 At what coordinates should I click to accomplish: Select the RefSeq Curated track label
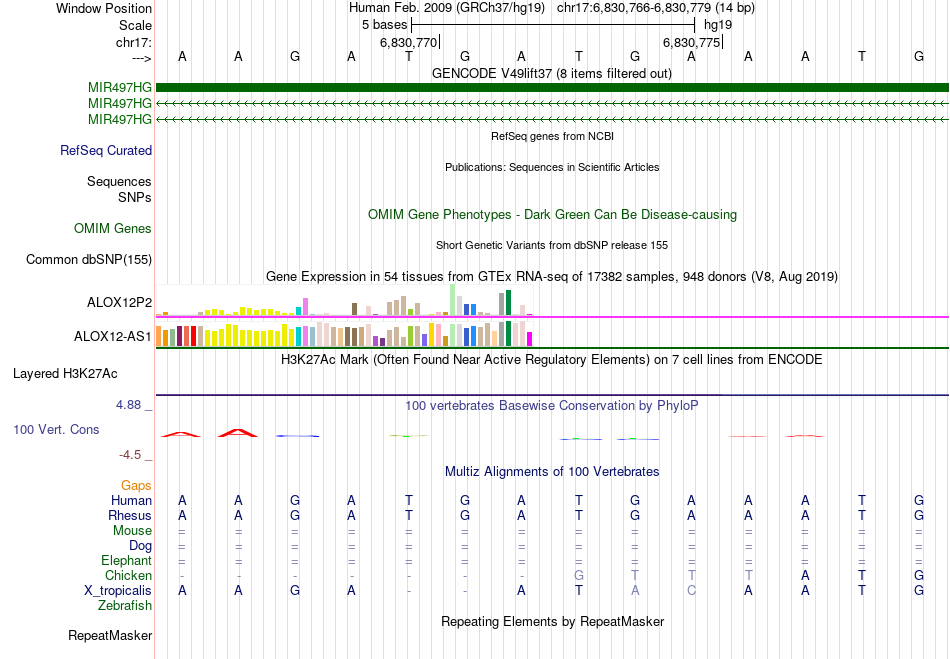click(x=106, y=150)
